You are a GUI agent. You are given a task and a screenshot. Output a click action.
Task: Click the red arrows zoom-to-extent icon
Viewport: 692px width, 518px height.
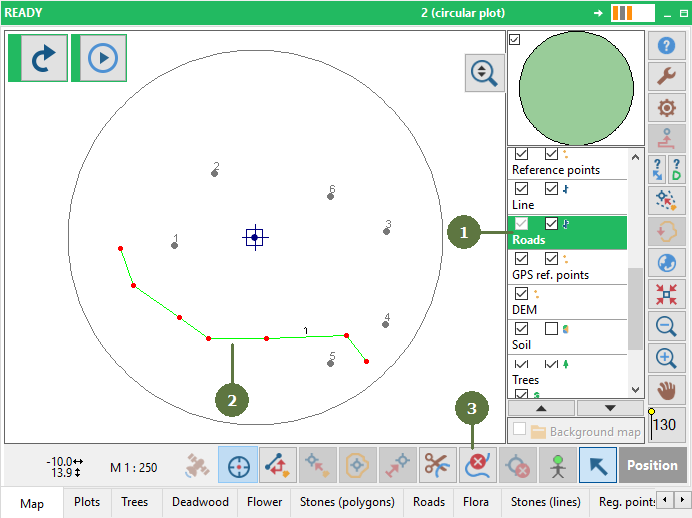click(x=666, y=294)
